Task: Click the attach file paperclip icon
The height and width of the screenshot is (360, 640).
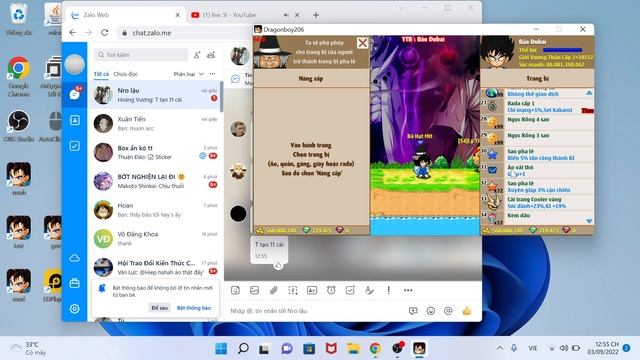Action: (x=273, y=290)
